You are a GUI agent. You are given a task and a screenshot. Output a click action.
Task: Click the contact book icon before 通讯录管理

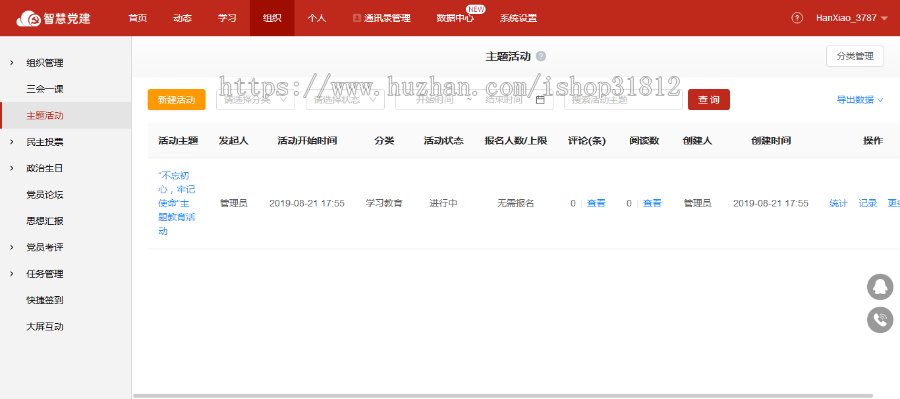(356, 18)
